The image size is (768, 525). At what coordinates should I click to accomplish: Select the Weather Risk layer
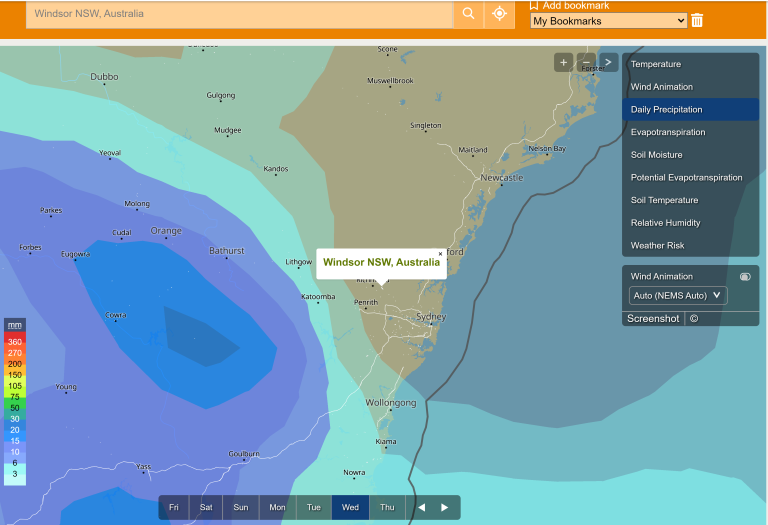click(x=690, y=245)
